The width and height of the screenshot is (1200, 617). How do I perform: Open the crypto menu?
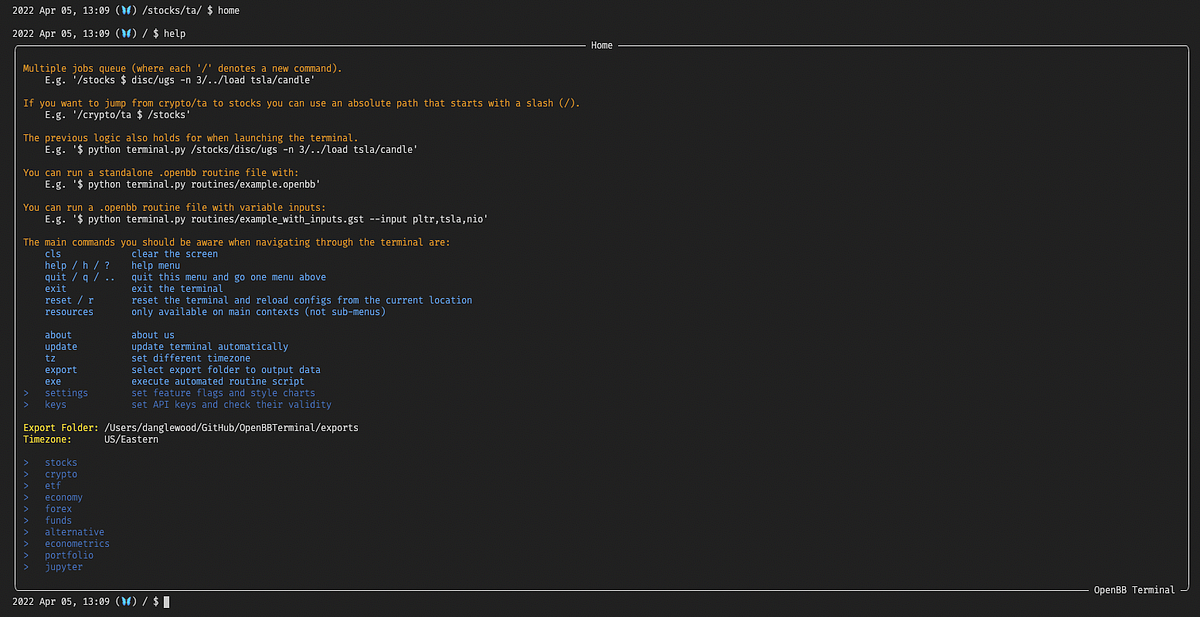(x=60, y=473)
